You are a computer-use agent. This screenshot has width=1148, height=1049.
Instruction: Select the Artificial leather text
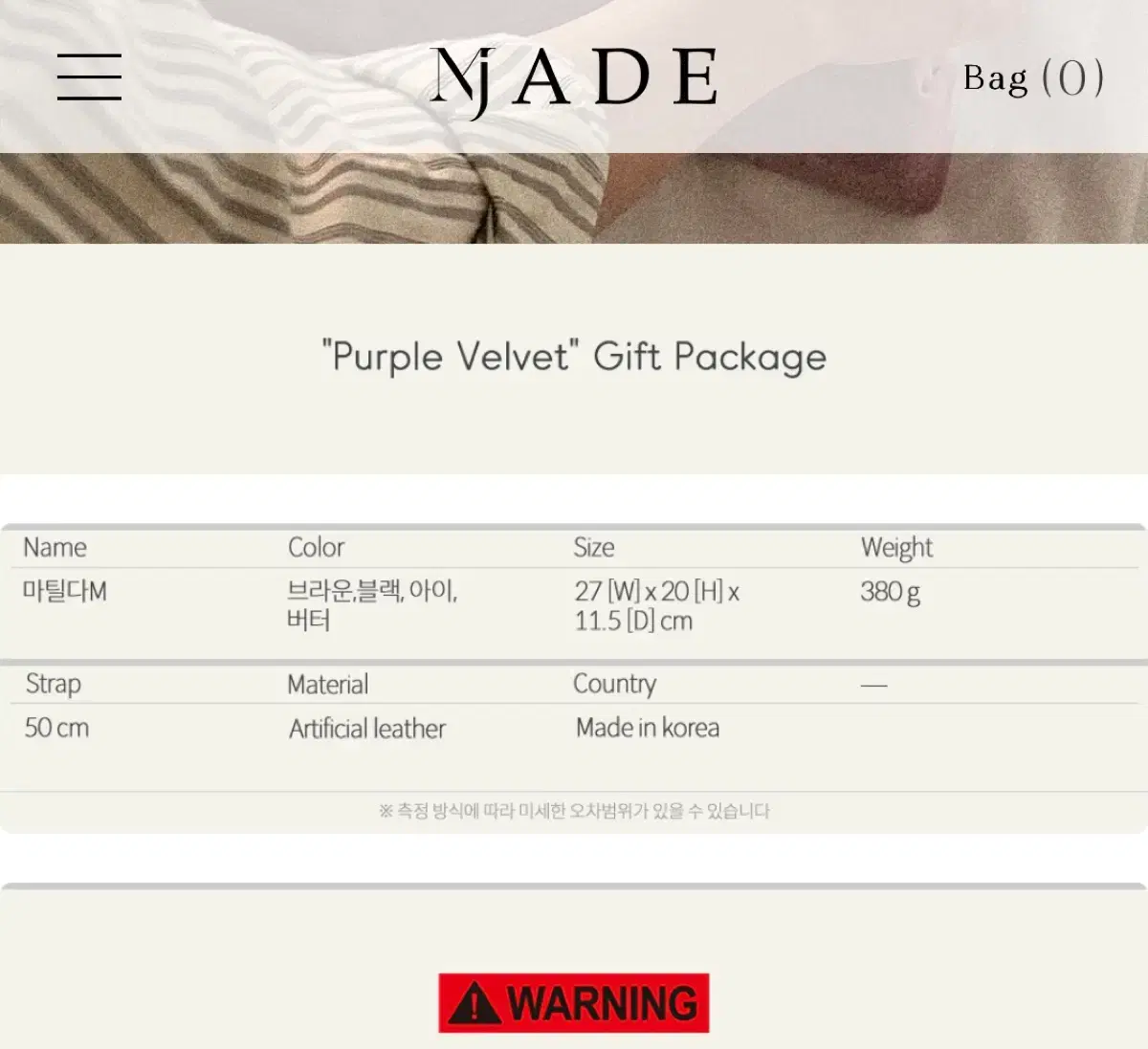point(367,729)
